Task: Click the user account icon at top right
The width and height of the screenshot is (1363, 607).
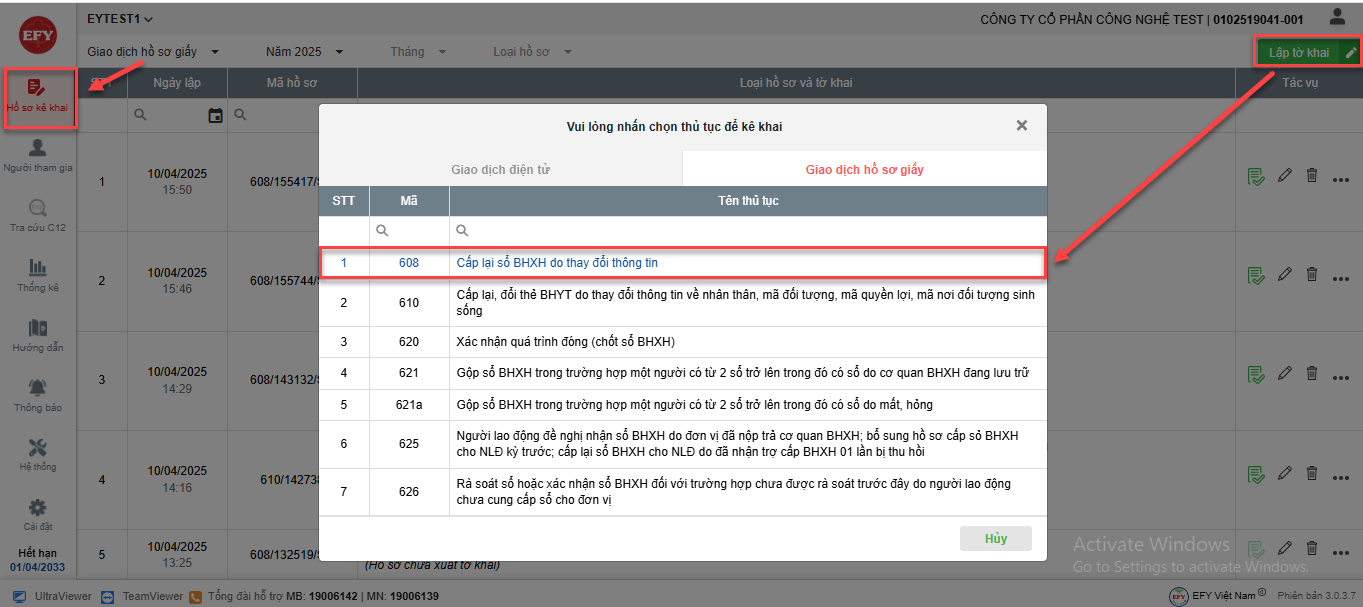Action: click(x=1337, y=17)
